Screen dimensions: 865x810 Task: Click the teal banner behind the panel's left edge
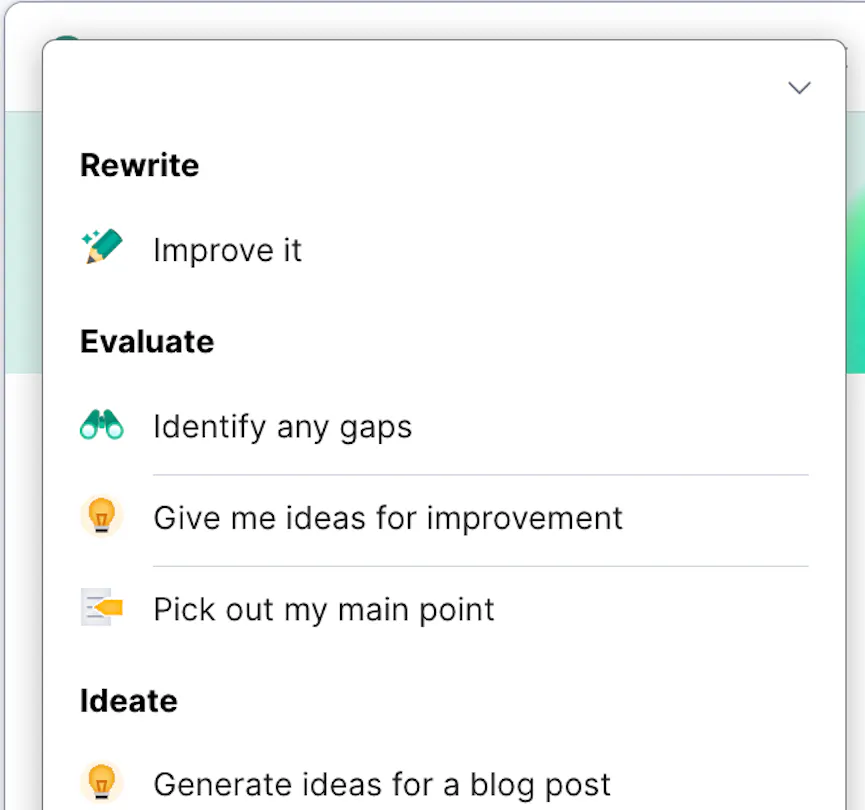(23, 242)
